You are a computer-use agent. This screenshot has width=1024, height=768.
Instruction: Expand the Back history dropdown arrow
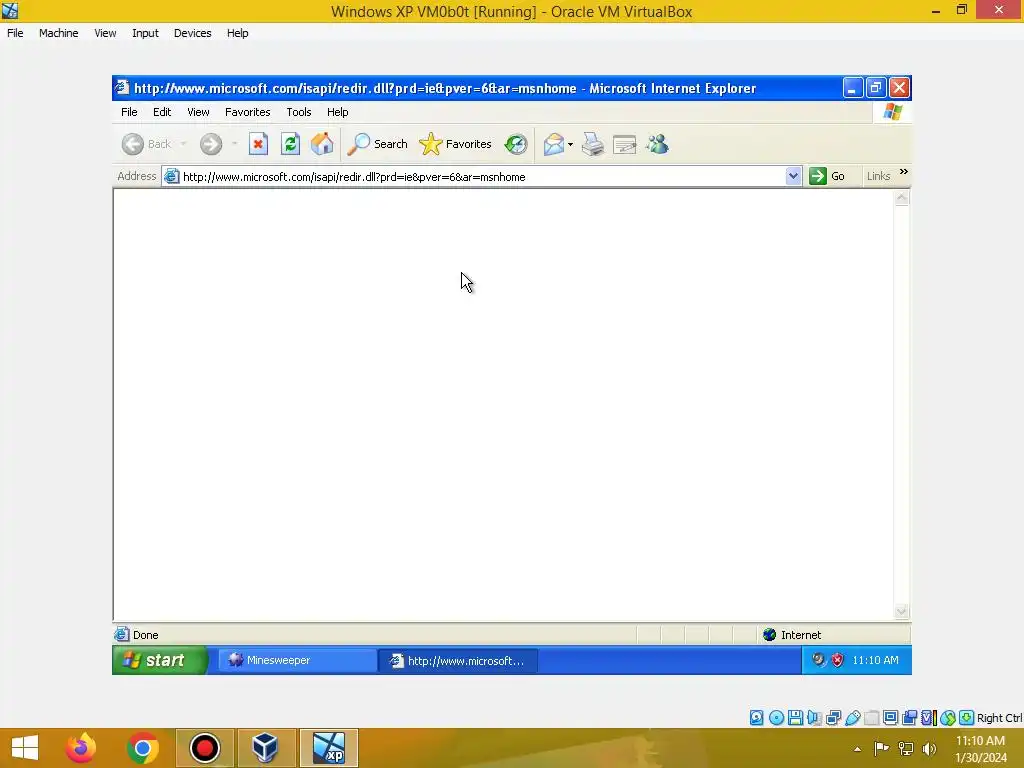click(184, 144)
